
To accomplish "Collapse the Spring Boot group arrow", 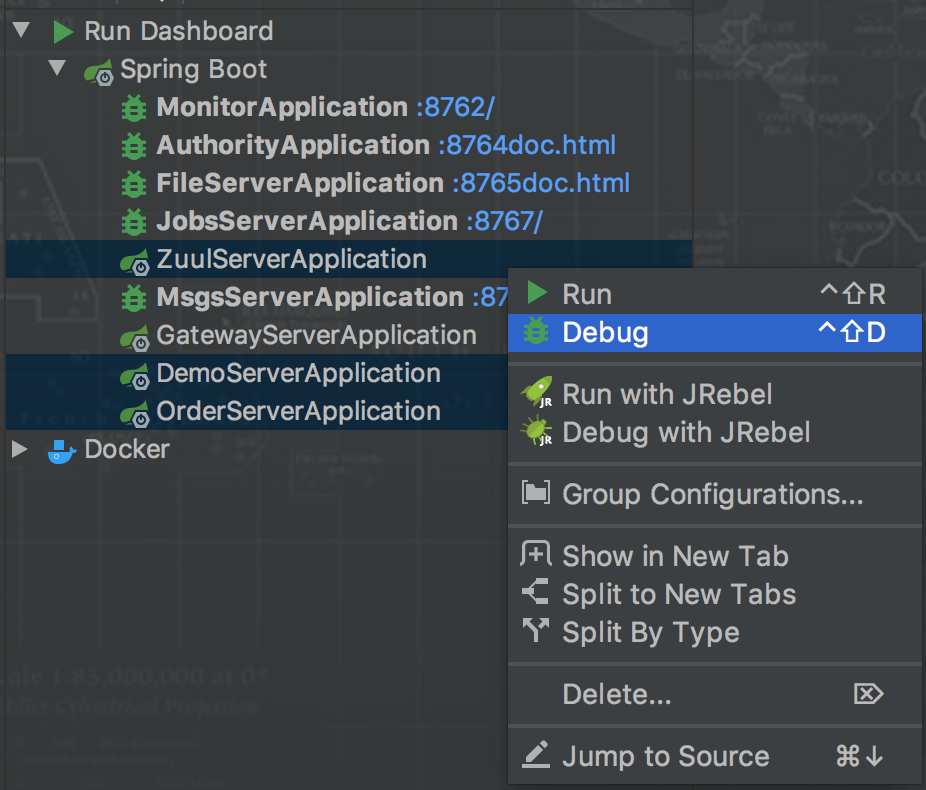I will [57, 68].
